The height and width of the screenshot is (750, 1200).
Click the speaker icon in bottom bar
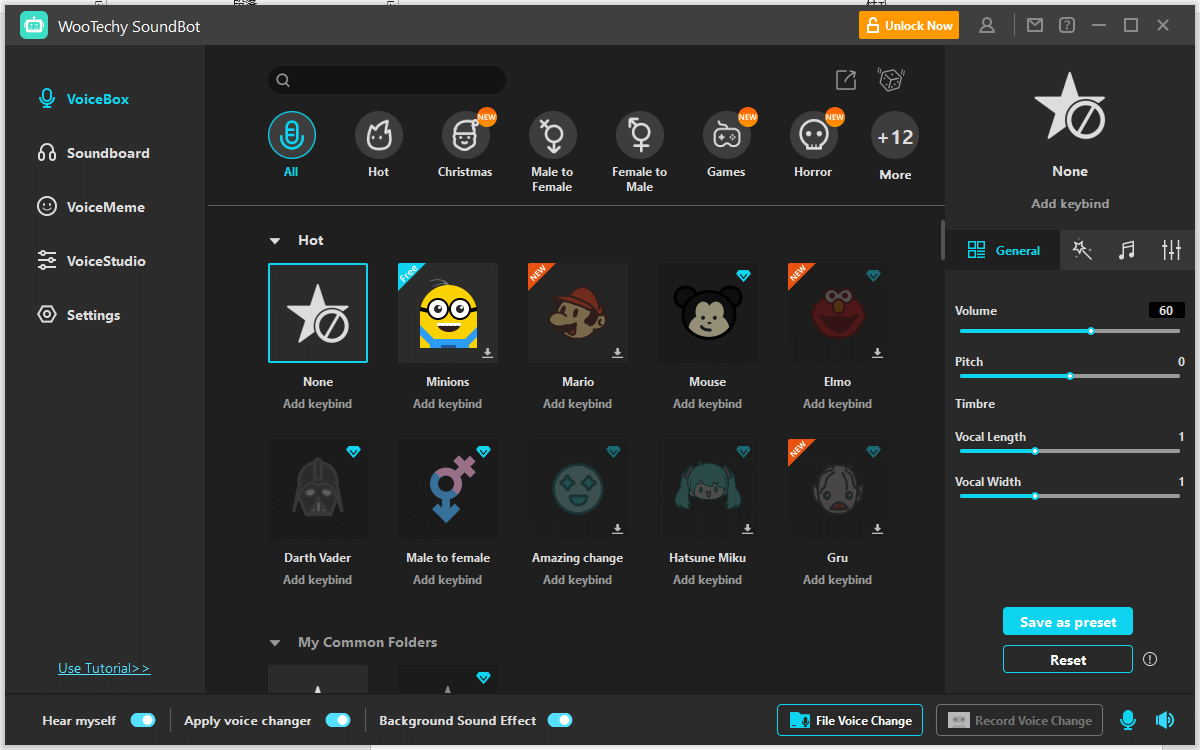pyautogui.click(x=1164, y=720)
